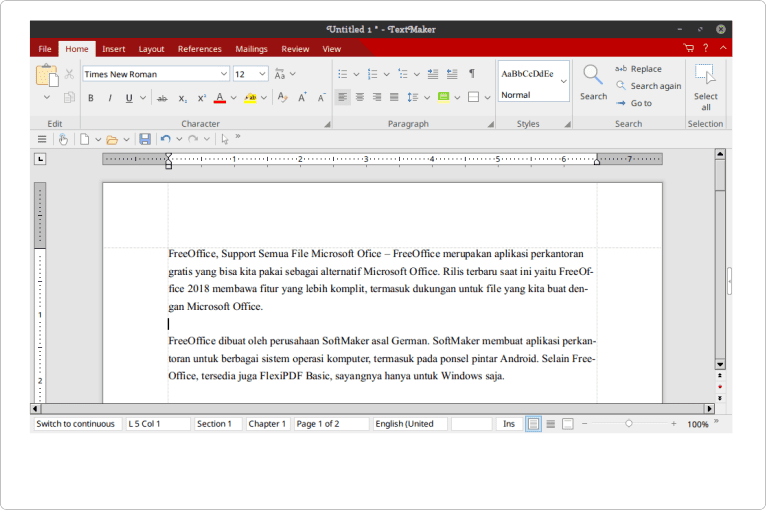Click the Select all icon
The width and height of the screenshot is (766, 510).
click(705, 74)
